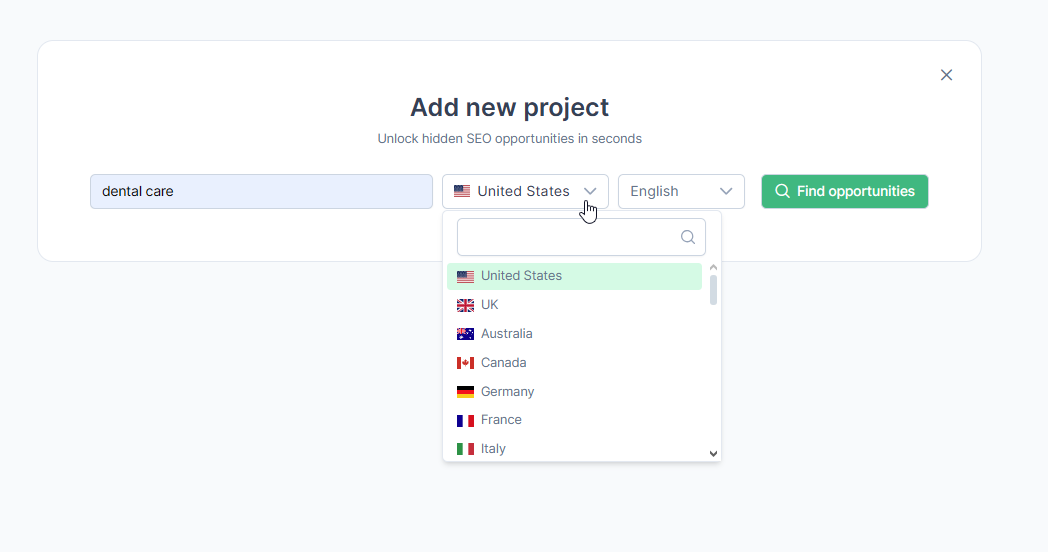The image size is (1048, 552).
Task: Click the UK flag icon
Action: [x=465, y=305]
